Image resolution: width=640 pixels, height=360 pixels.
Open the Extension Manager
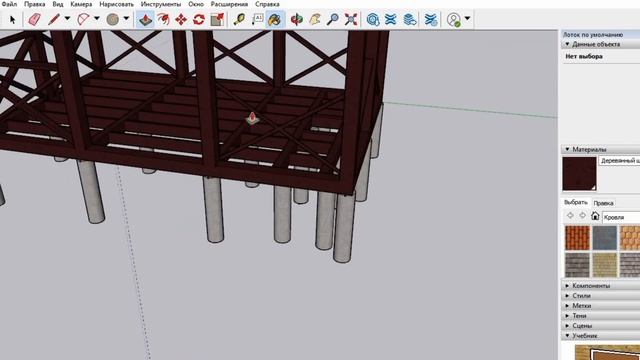click(x=431, y=19)
